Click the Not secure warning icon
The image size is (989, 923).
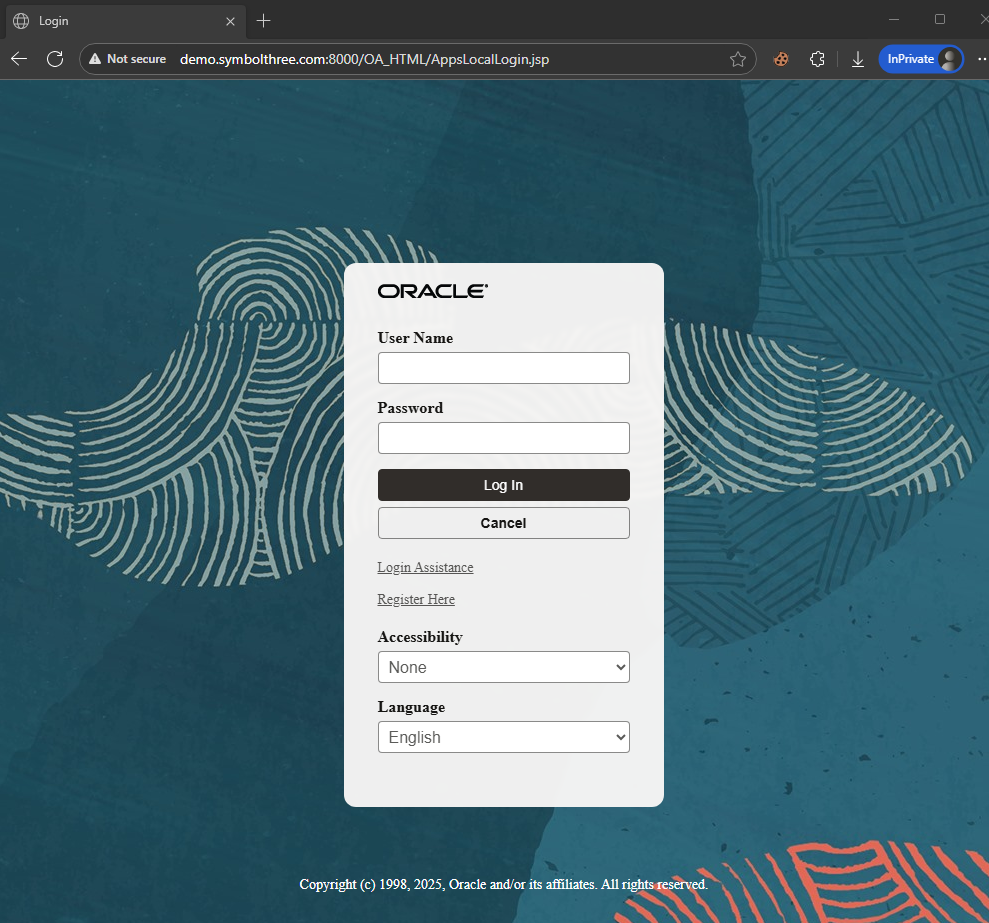click(96, 59)
